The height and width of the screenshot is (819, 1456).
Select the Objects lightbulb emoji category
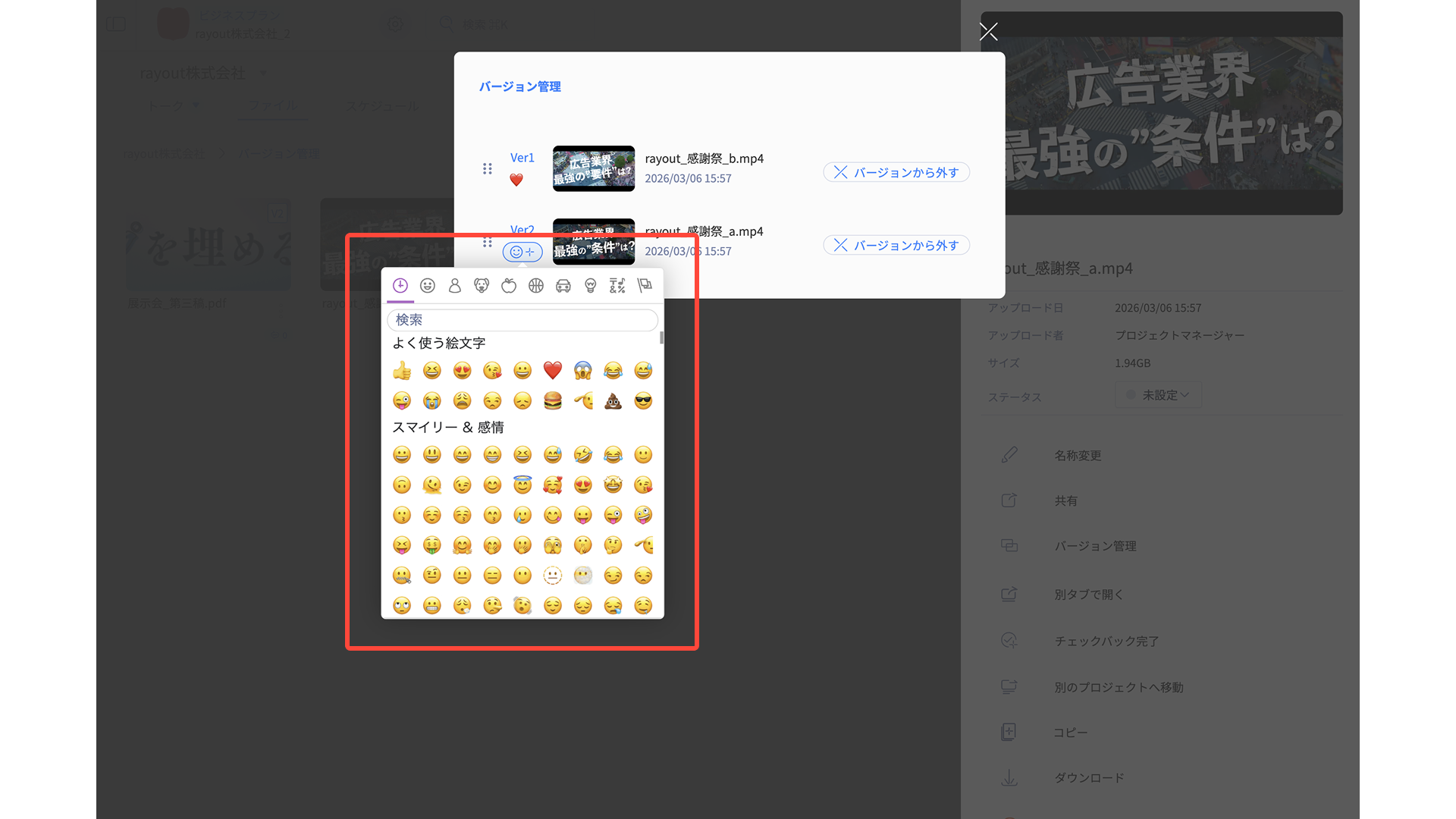(591, 285)
